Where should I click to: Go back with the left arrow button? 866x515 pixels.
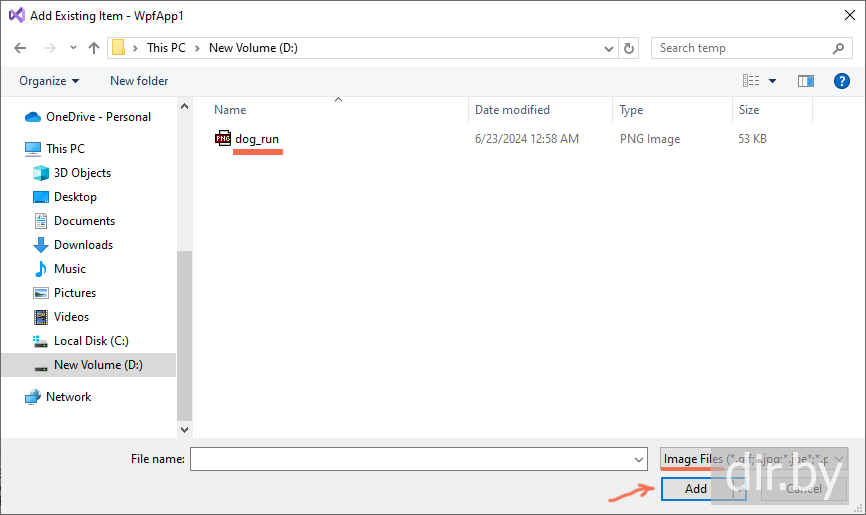20,48
